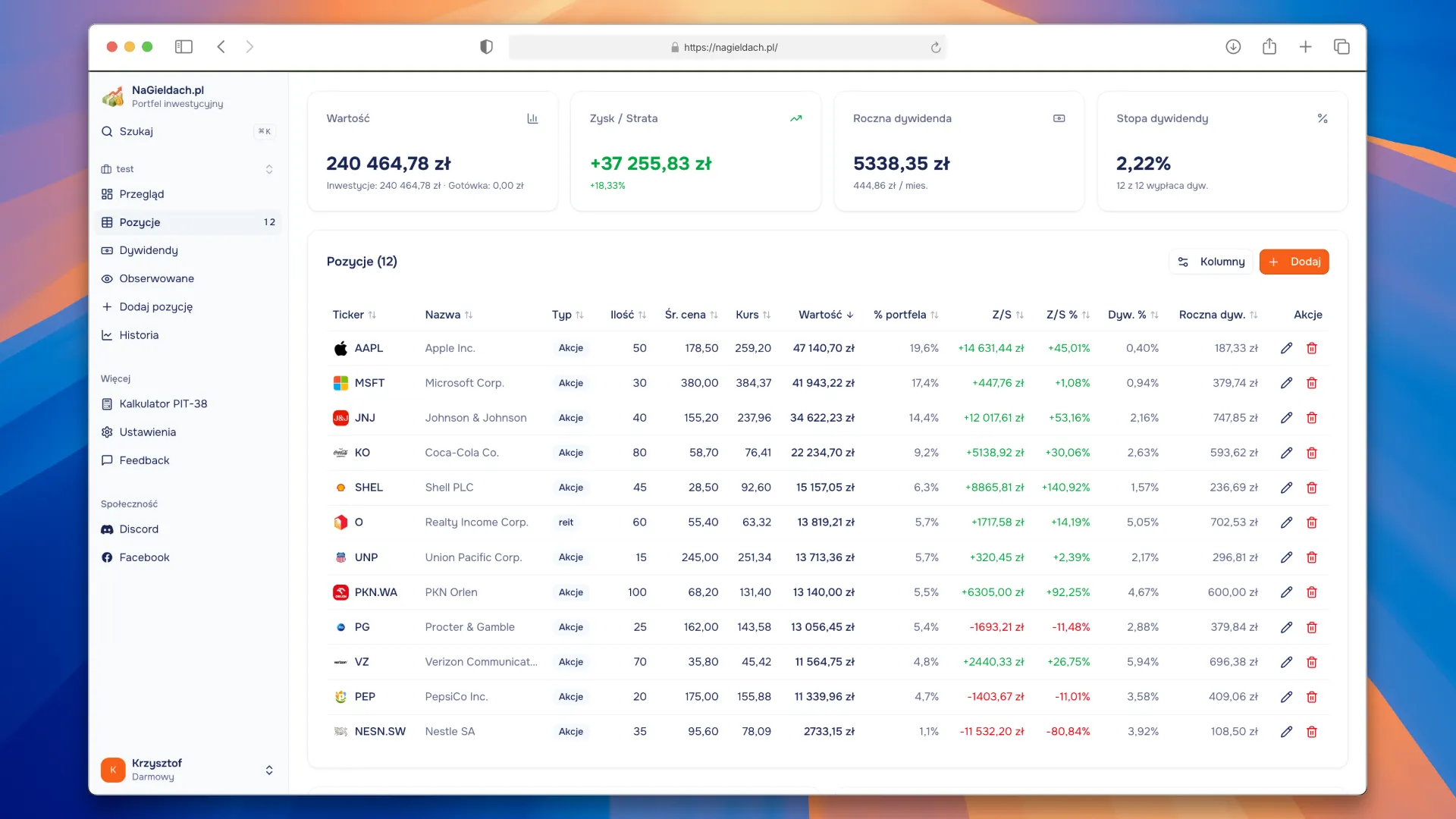Edit the PKN.WA position with pencil icon
The height and width of the screenshot is (819, 1456).
[x=1286, y=592]
